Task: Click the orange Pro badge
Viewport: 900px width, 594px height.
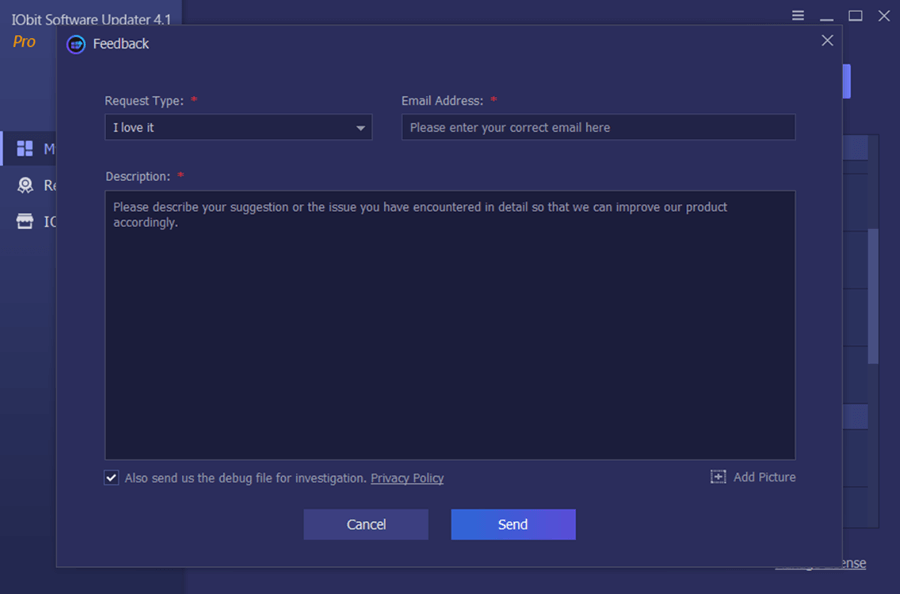Action: (23, 41)
